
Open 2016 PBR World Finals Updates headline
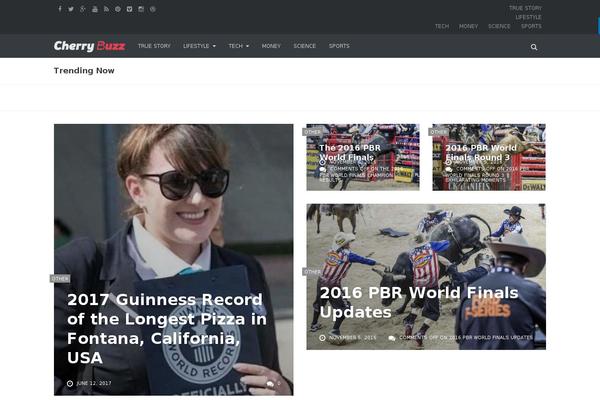point(419,302)
